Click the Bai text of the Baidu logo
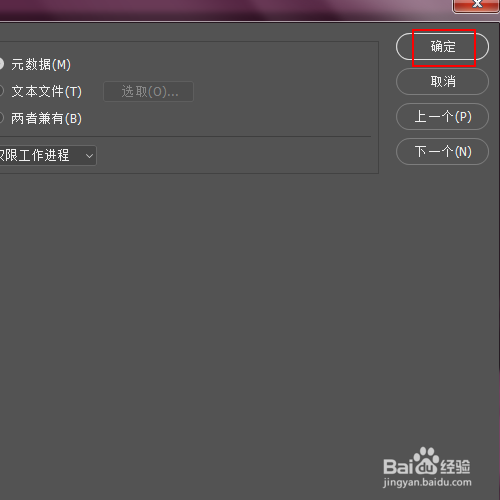Viewport: 500px width, 500px height. 398,466
